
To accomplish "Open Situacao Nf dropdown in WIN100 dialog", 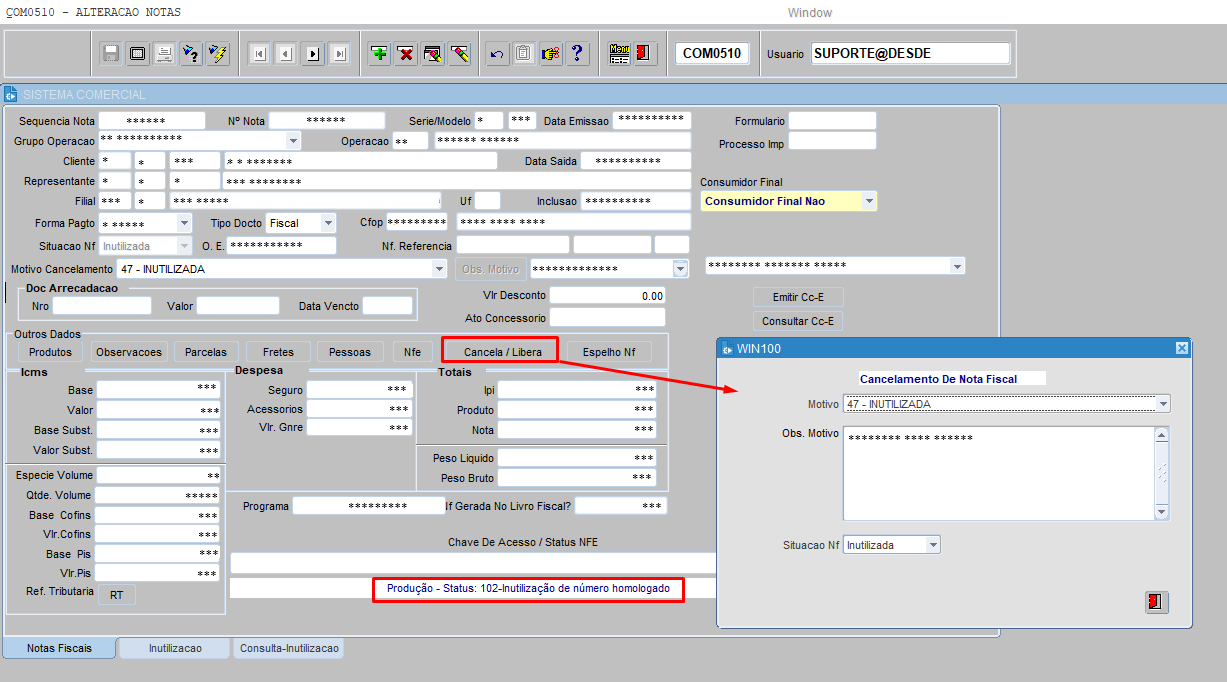I will tap(932, 545).
